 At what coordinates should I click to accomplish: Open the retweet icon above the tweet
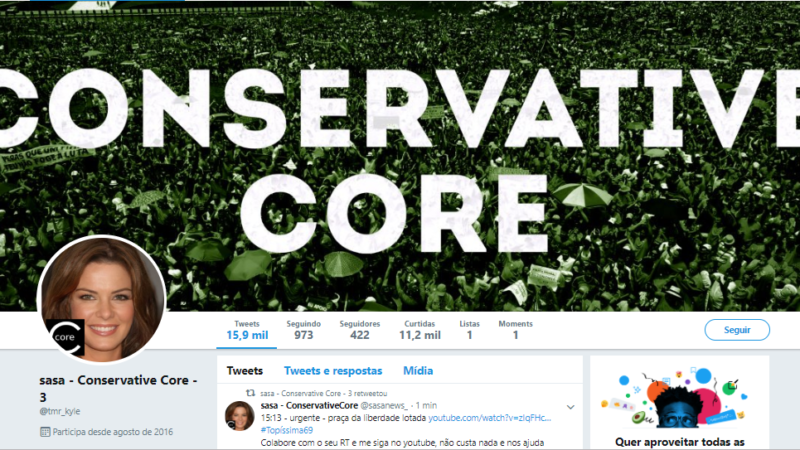[250, 393]
